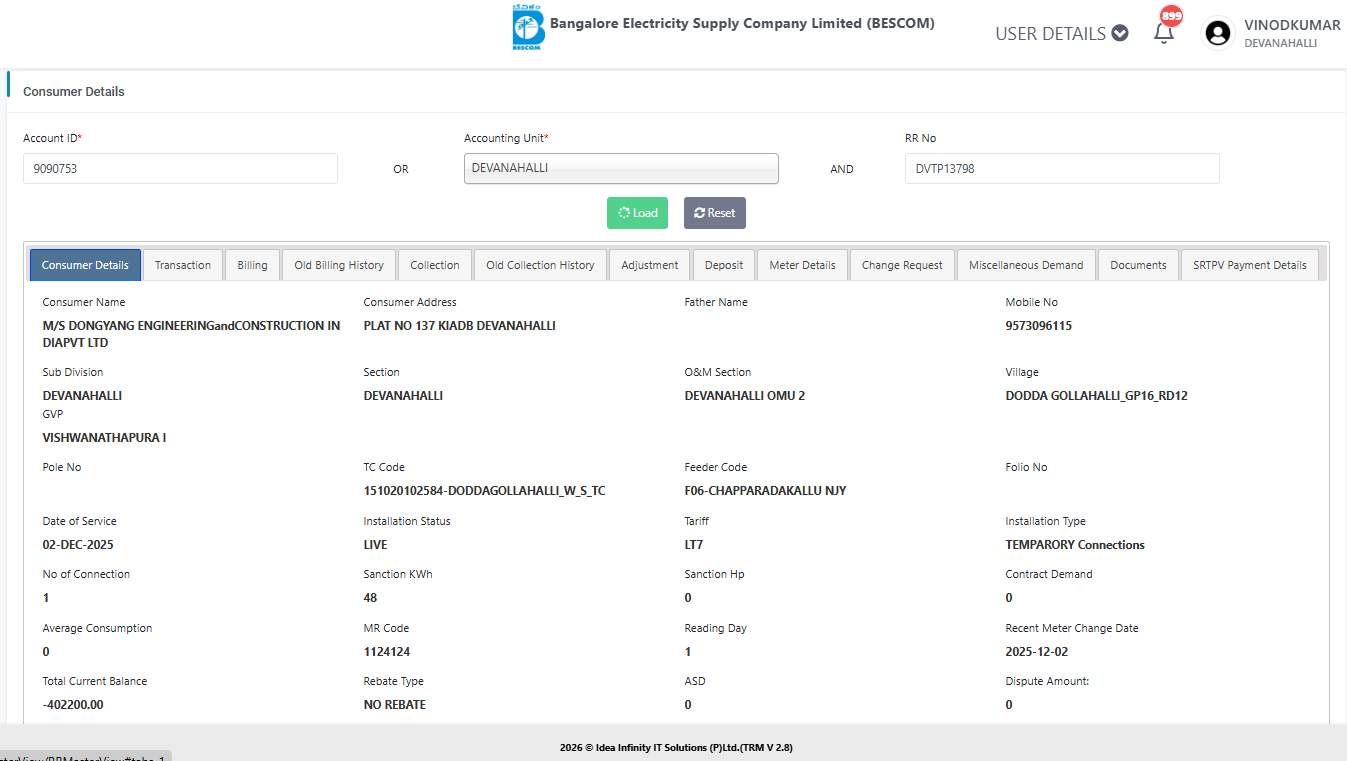The width and height of the screenshot is (1347, 761).
Task: Switch to the Transaction tab
Action: (183, 265)
